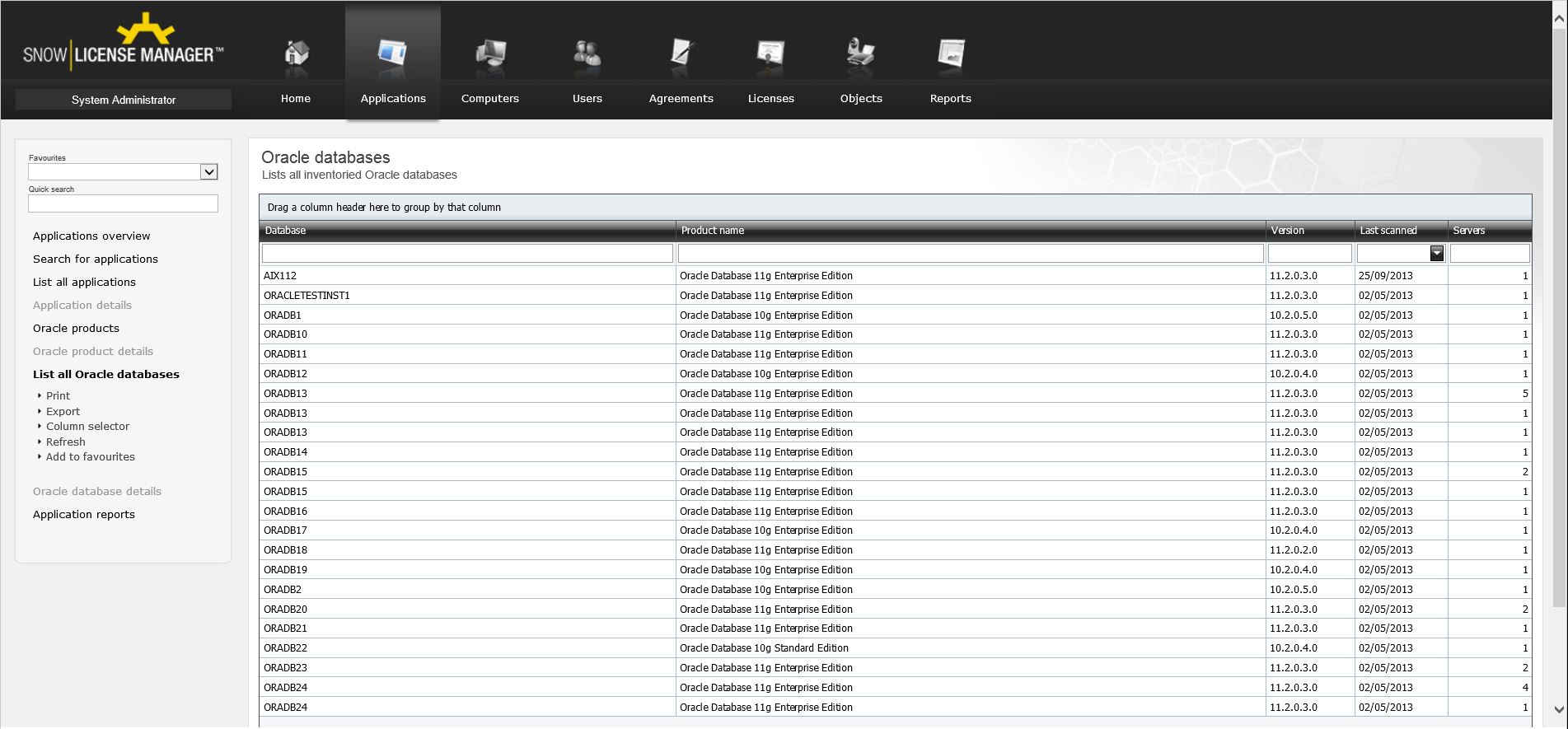Open Oracle products link

76,329
